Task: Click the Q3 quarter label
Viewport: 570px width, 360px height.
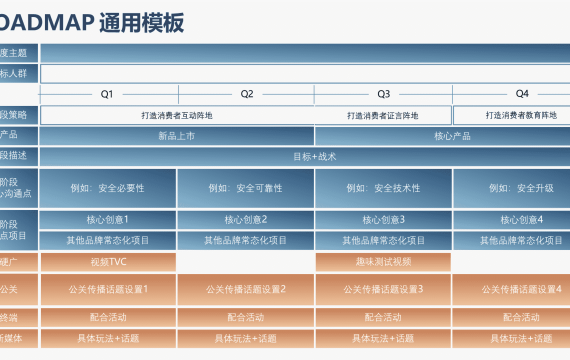Action: tap(384, 94)
